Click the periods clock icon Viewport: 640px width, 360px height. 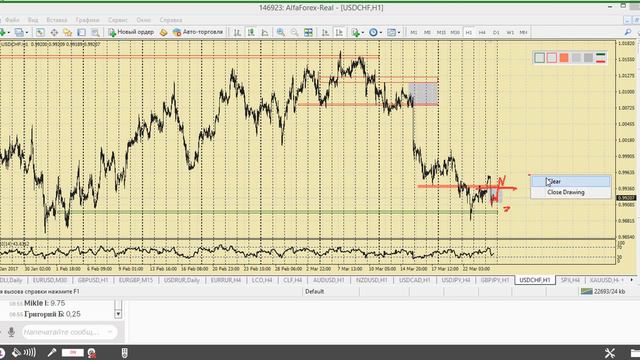(x=373, y=32)
